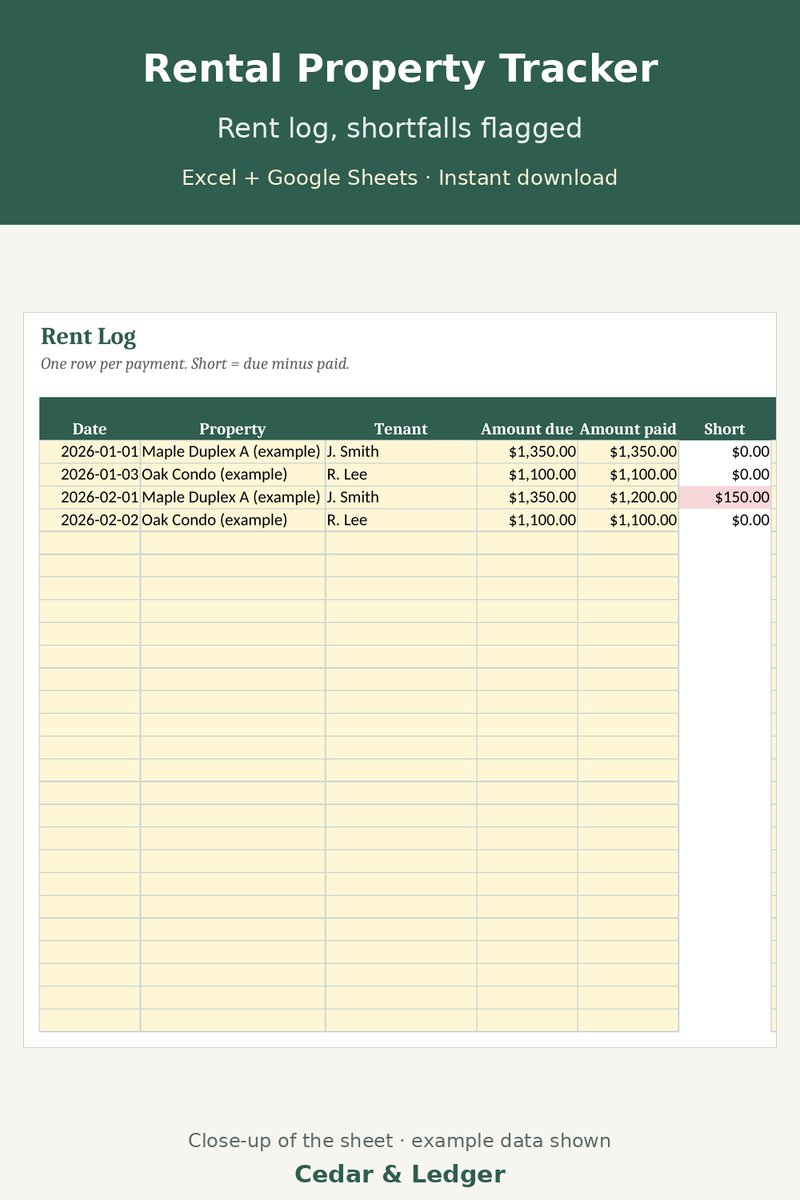800x1200 pixels.
Task: Select Maple Duplex A cell in 2026-02-01 row
Action: [x=233, y=497]
